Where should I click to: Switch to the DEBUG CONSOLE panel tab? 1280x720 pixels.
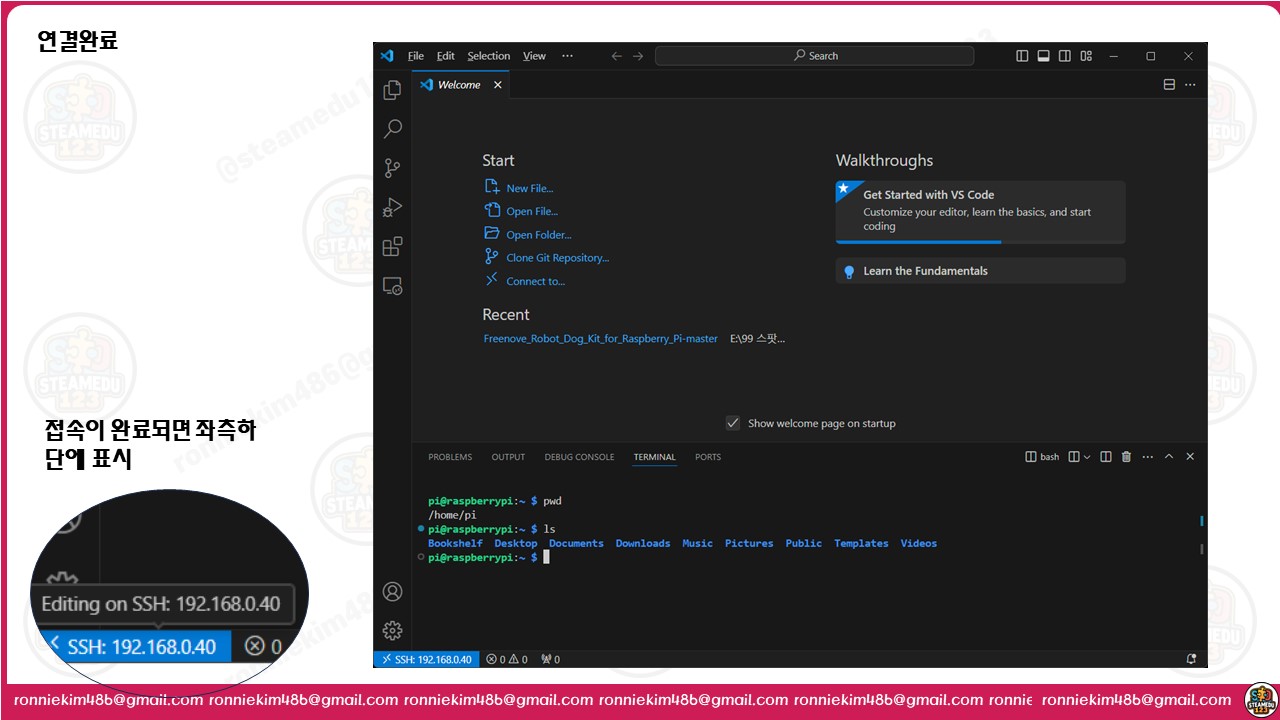[579, 457]
